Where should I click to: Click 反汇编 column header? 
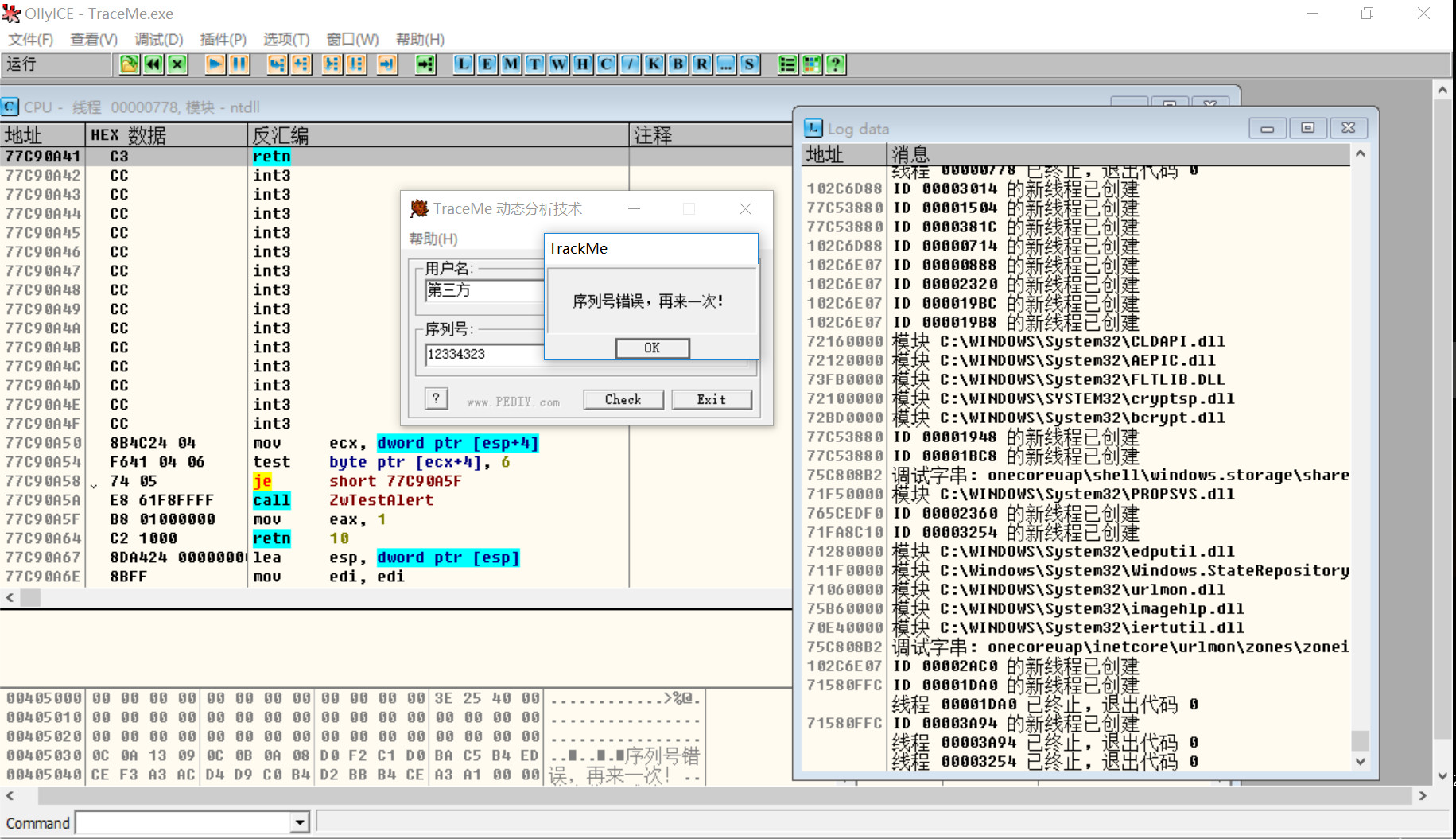[439, 135]
